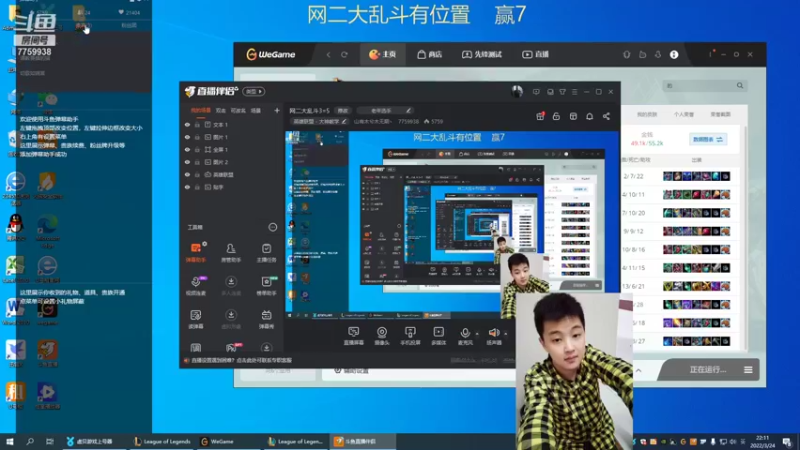Open the hamburger menu beside 正在运行
This screenshot has width=800, height=450.
pos(748,370)
